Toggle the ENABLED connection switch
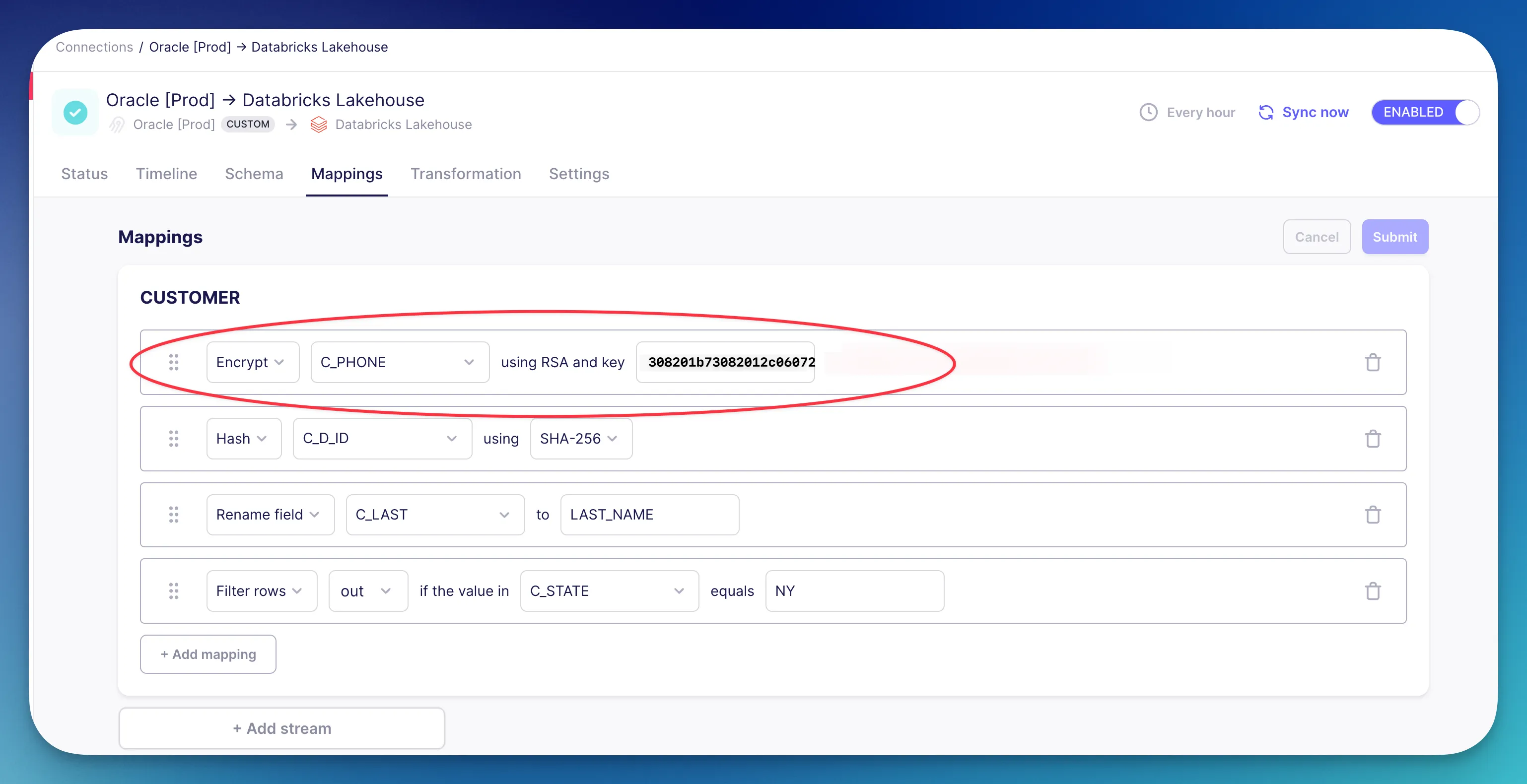 tap(1425, 112)
